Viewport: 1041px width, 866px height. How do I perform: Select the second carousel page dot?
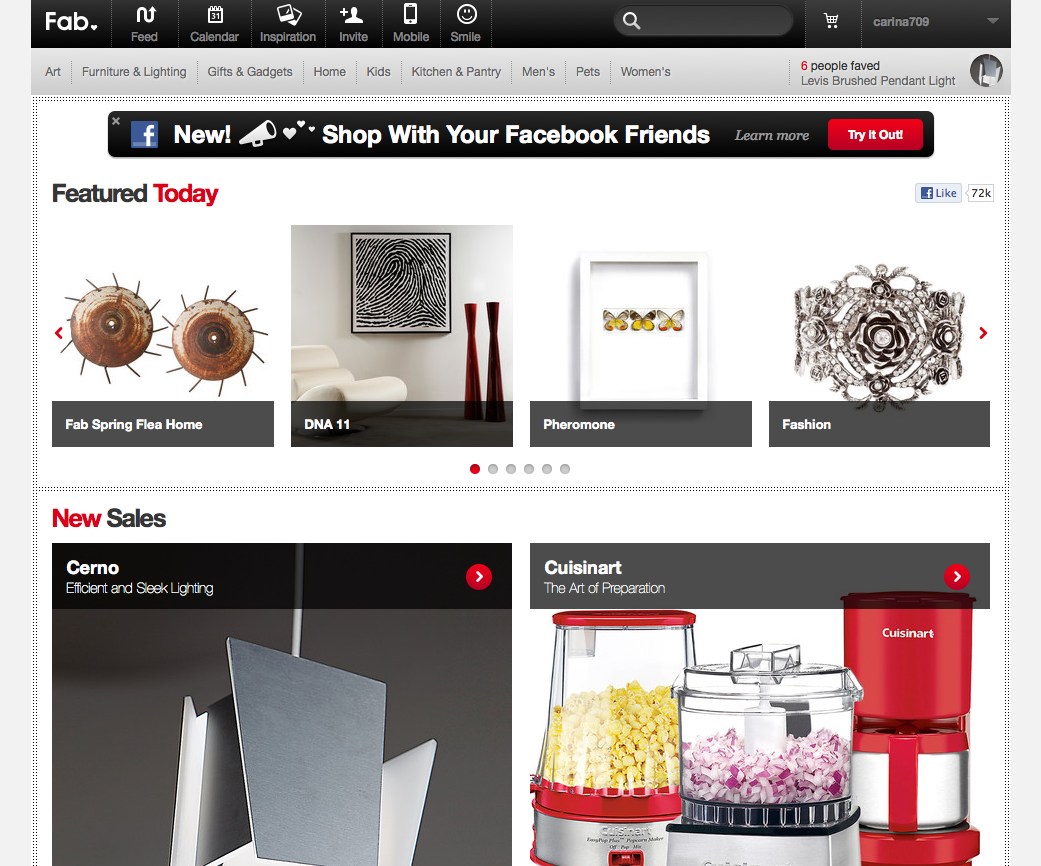click(x=493, y=469)
